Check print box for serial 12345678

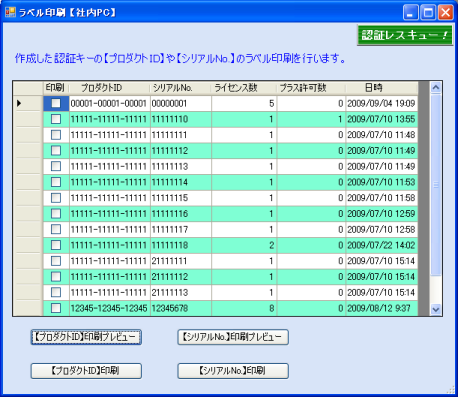point(56,308)
